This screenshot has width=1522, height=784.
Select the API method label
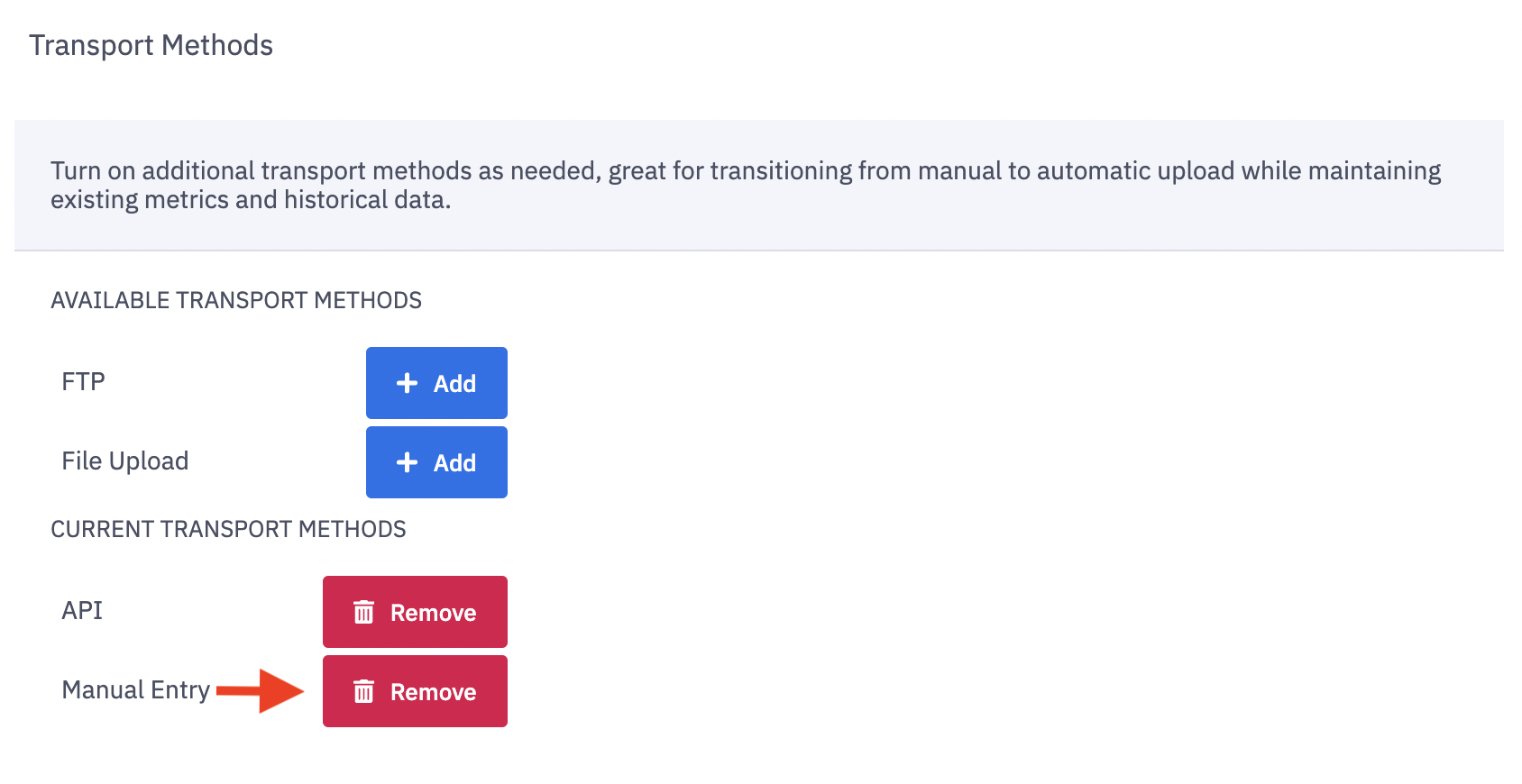point(82,611)
